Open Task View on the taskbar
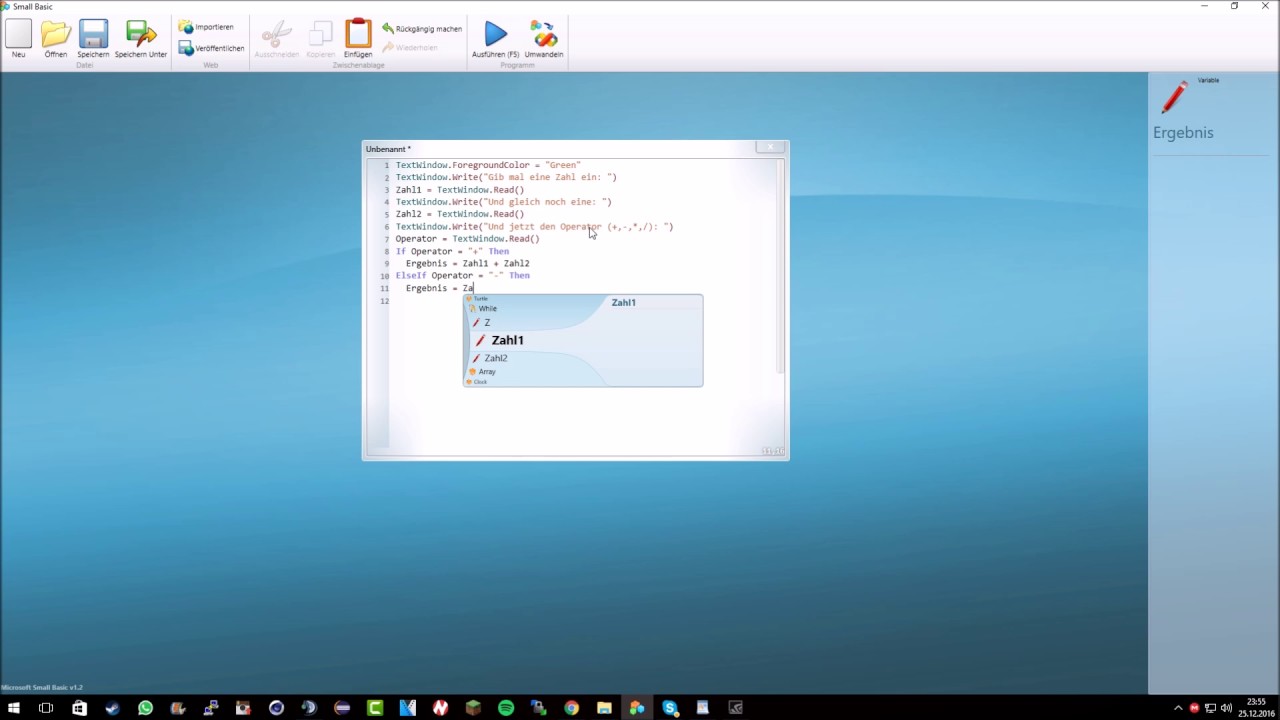 46,708
